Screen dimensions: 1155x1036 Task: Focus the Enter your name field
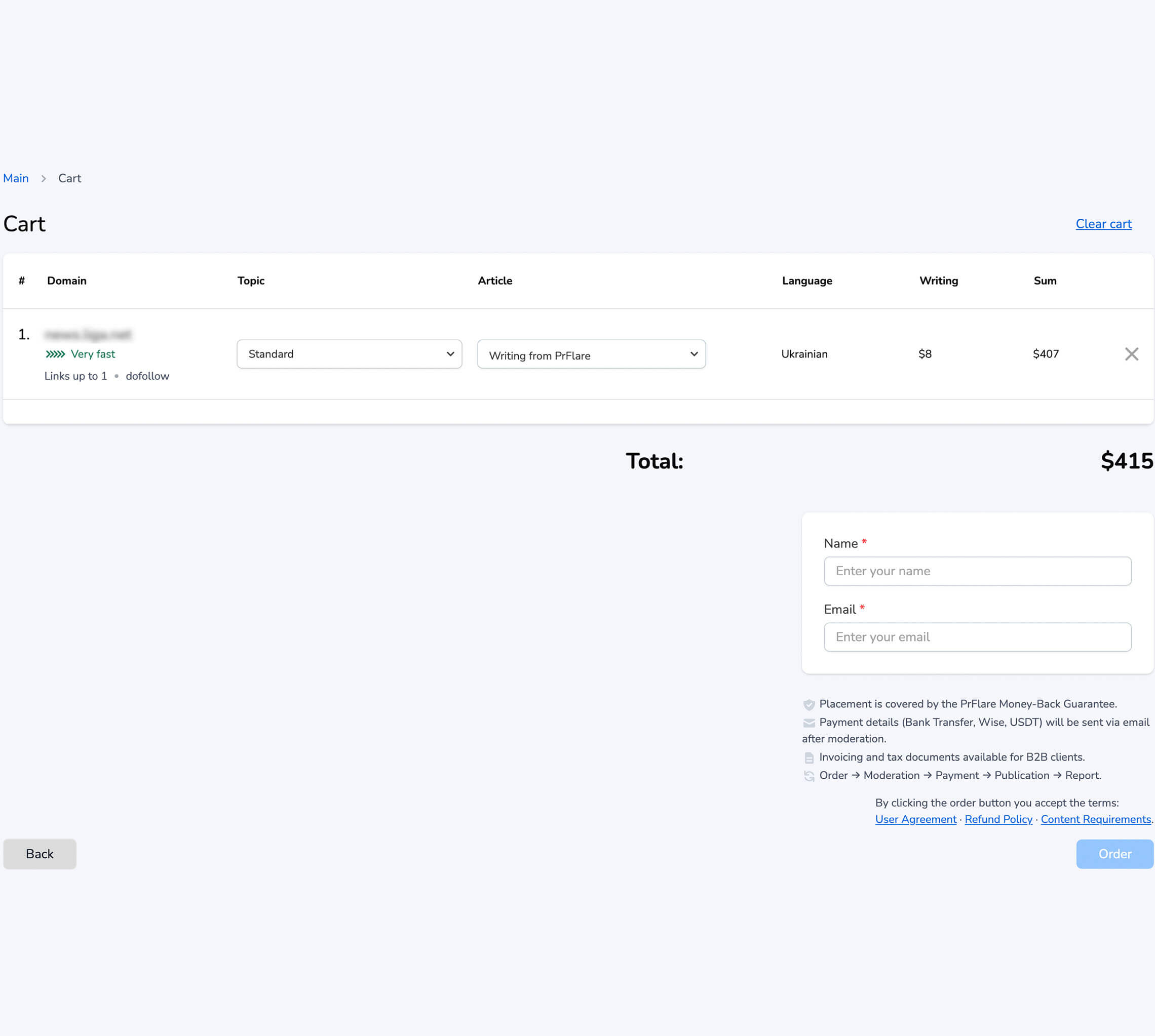(x=977, y=571)
